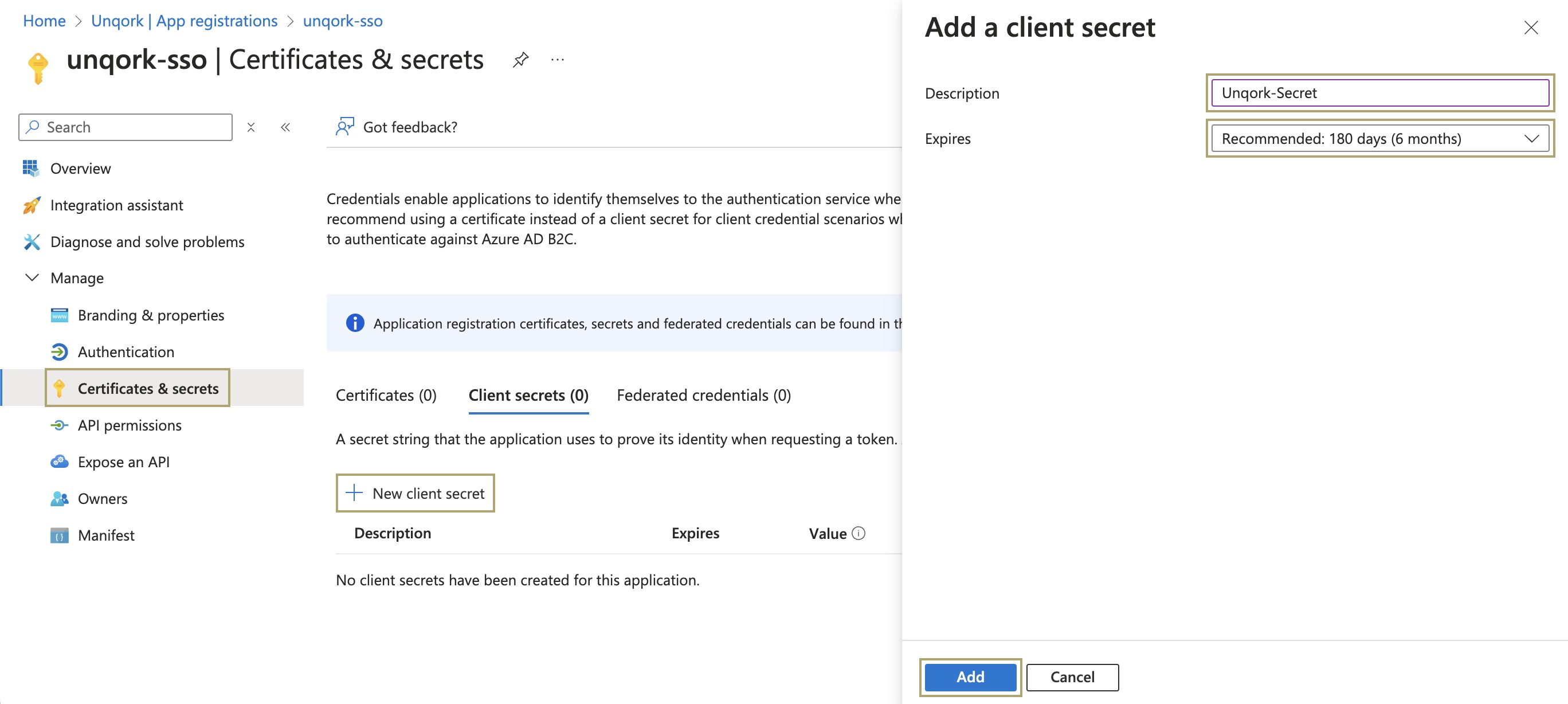Close the Add a client secret panel

[1531, 28]
